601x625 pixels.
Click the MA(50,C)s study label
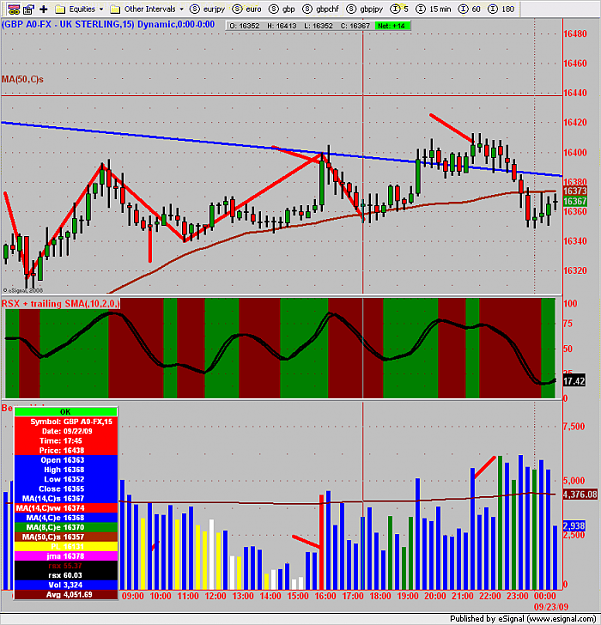(22, 79)
